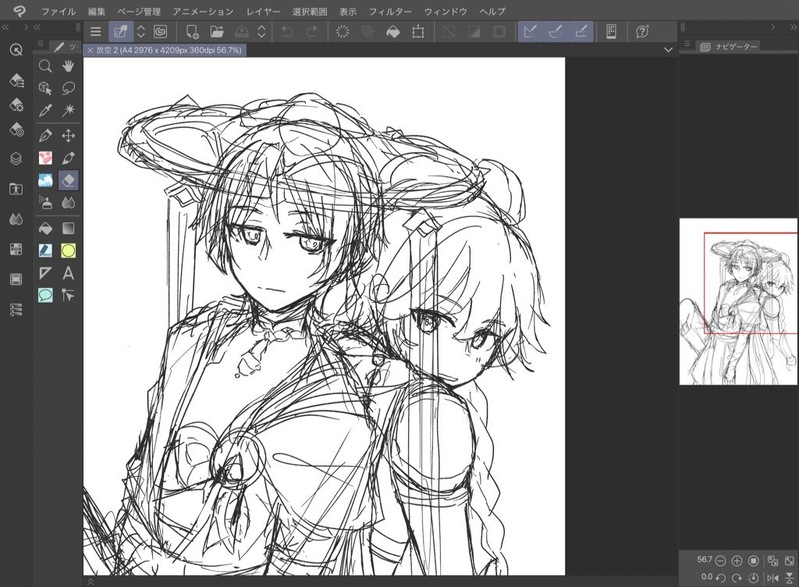Select the pink Decoration tool
Screen dimensions: 799x587
[x=45, y=158]
